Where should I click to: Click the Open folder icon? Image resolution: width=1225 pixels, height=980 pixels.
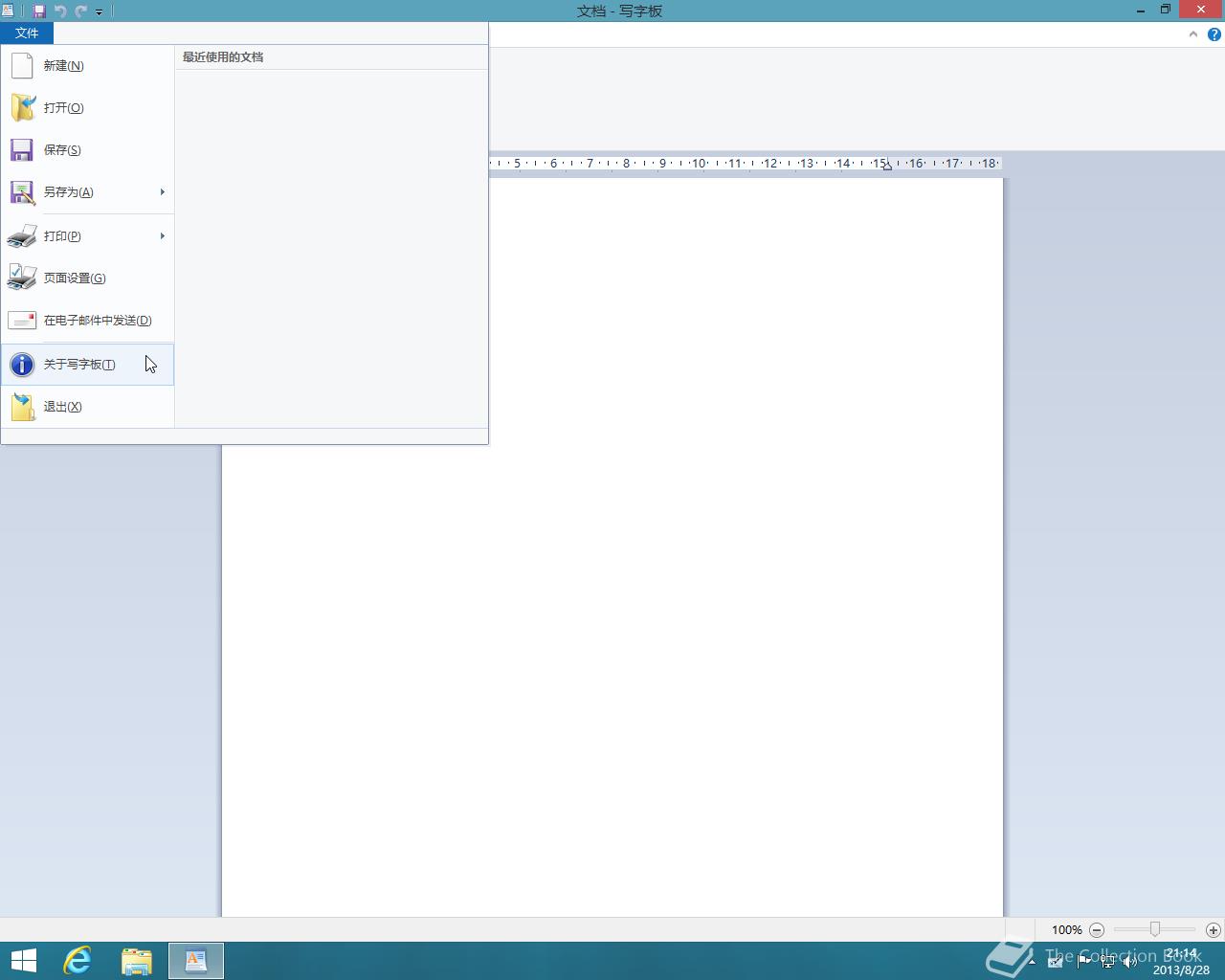(x=22, y=107)
